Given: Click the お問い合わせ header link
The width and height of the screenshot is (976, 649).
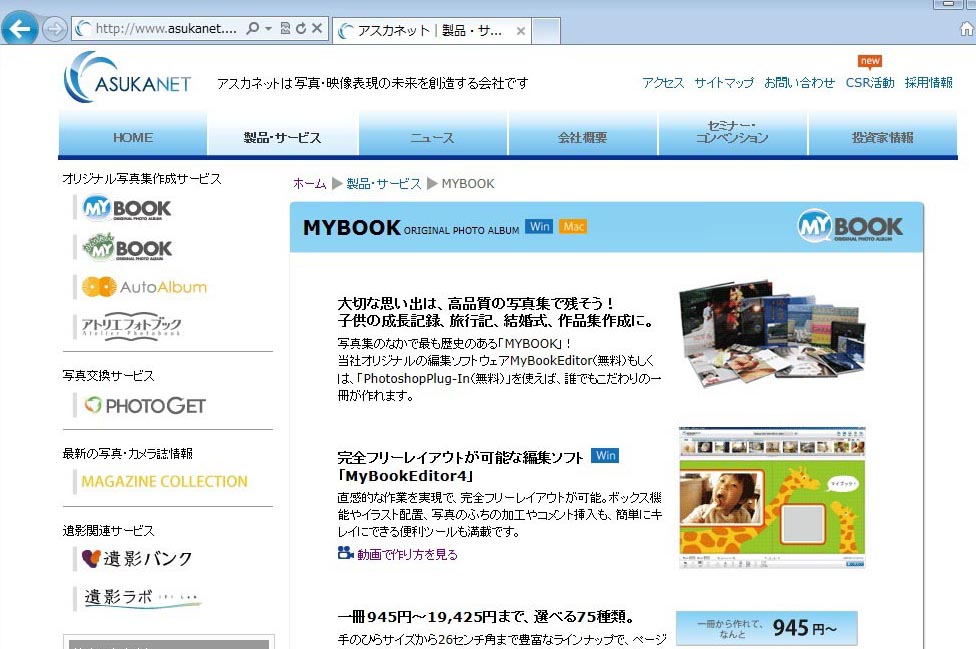Looking at the screenshot, I should (x=799, y=83).
